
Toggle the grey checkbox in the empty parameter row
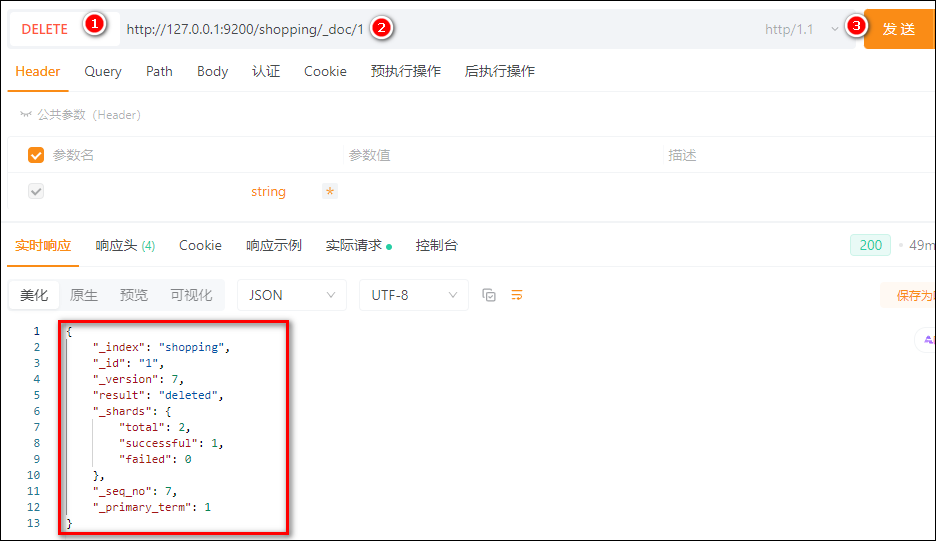tap(36, 192)
